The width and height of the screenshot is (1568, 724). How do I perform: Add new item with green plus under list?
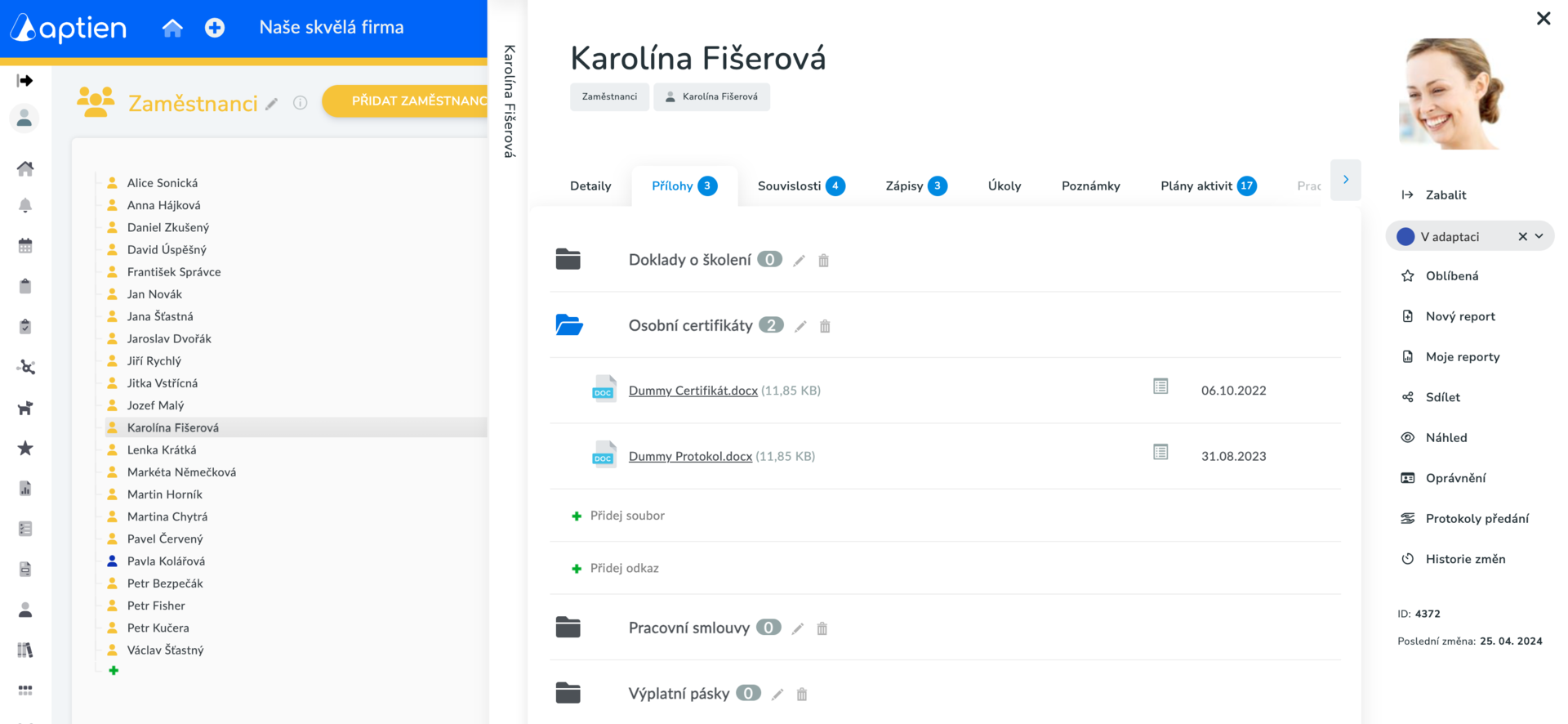(x=114, y=671)
